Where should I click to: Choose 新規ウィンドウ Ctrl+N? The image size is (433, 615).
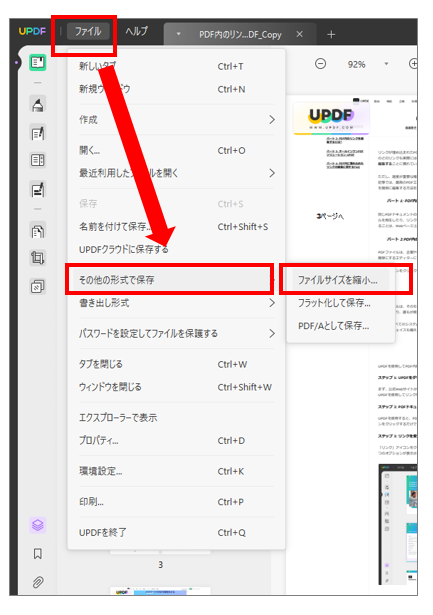click(x=176, y=89)
